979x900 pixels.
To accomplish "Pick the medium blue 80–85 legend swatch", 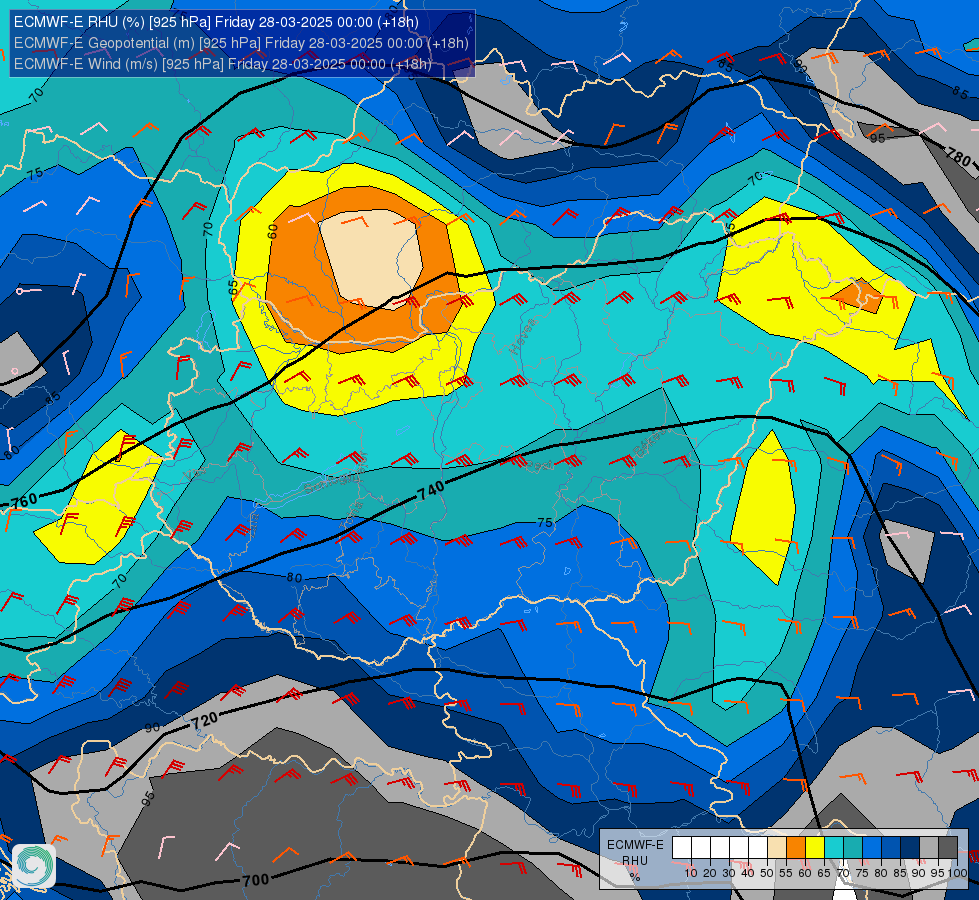I will tap(891, 848).
